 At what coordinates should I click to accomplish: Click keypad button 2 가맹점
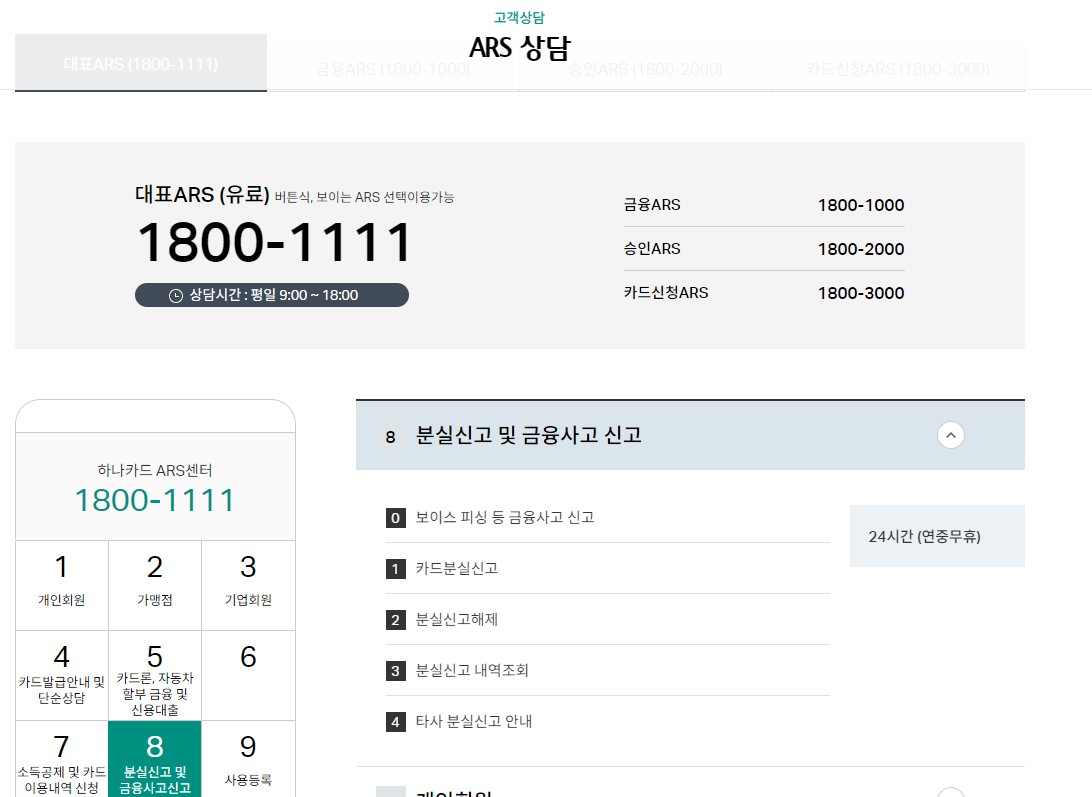pyautogui.click(x=155, y=585)
